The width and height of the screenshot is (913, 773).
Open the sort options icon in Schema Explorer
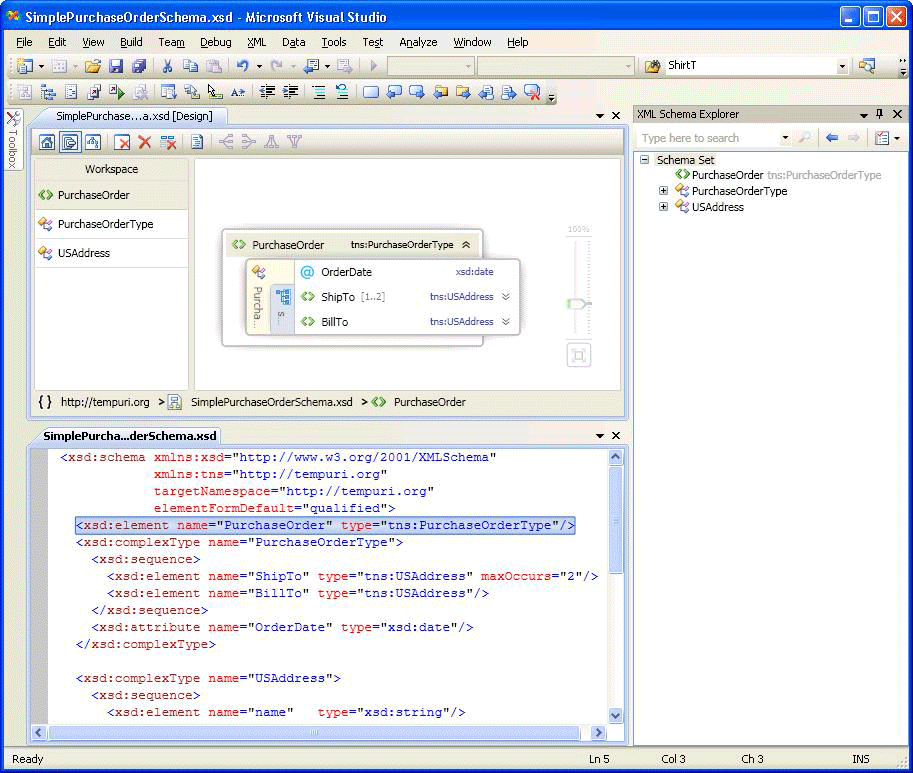point(882,137)
